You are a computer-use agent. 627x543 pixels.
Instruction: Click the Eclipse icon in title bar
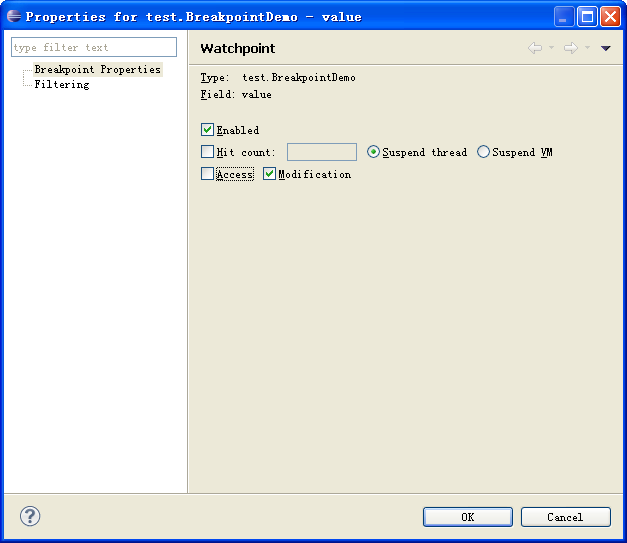point(14,16)
